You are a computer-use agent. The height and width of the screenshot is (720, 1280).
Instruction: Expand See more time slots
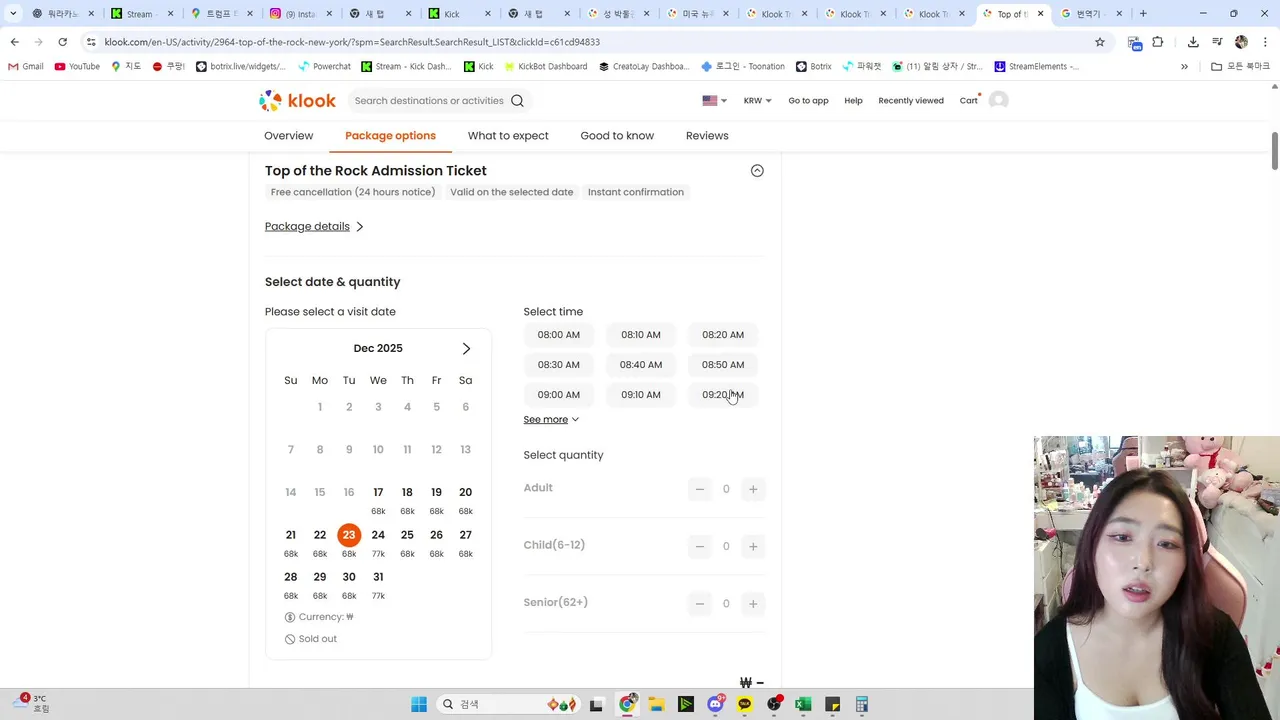(x=551, y=420)
